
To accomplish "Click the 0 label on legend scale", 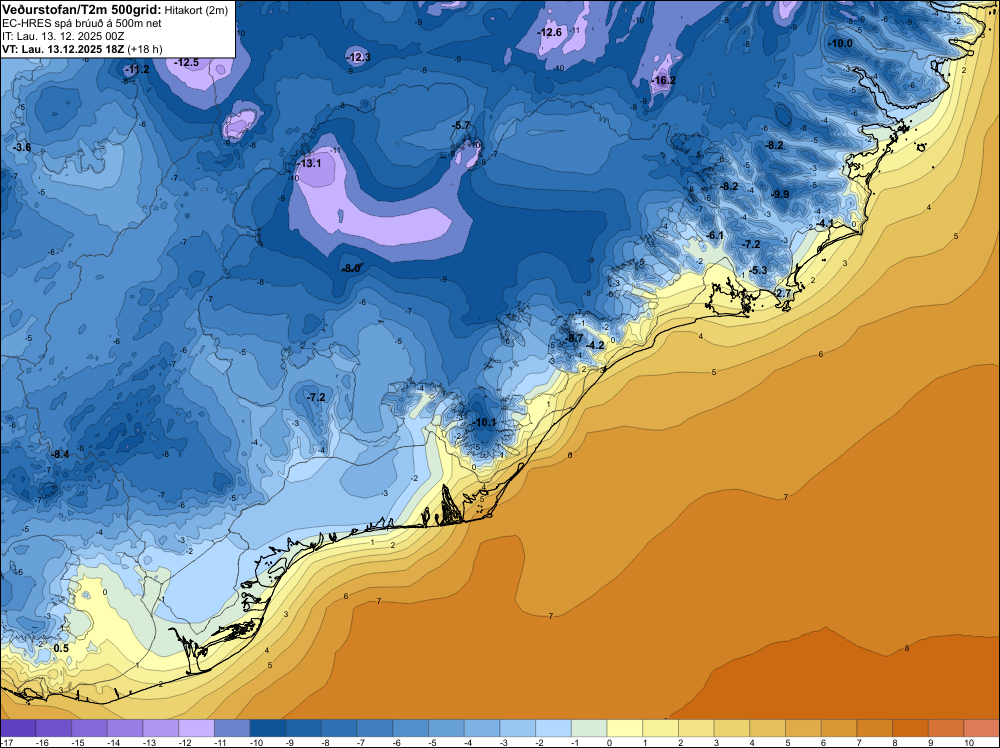I will (609, 742).
